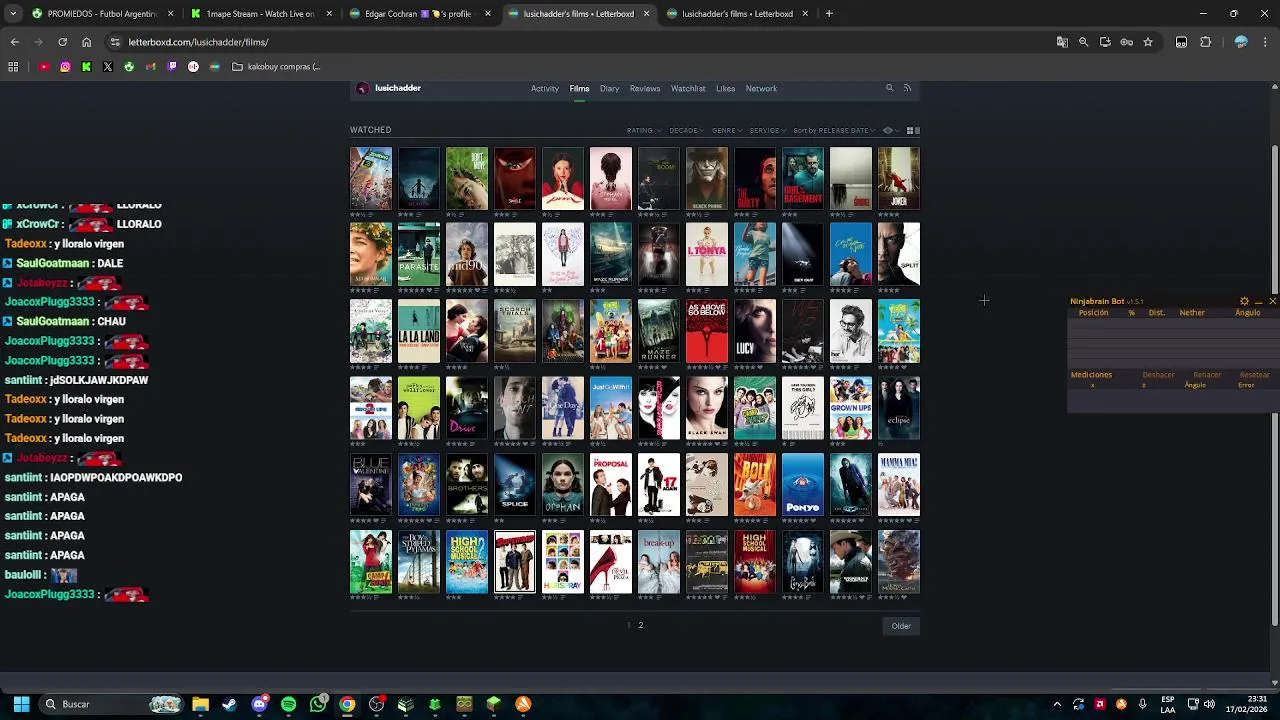Expand the SERVICE filter dropdown
The height and width of the screenshot is (720, 1280).
point(767,130)
